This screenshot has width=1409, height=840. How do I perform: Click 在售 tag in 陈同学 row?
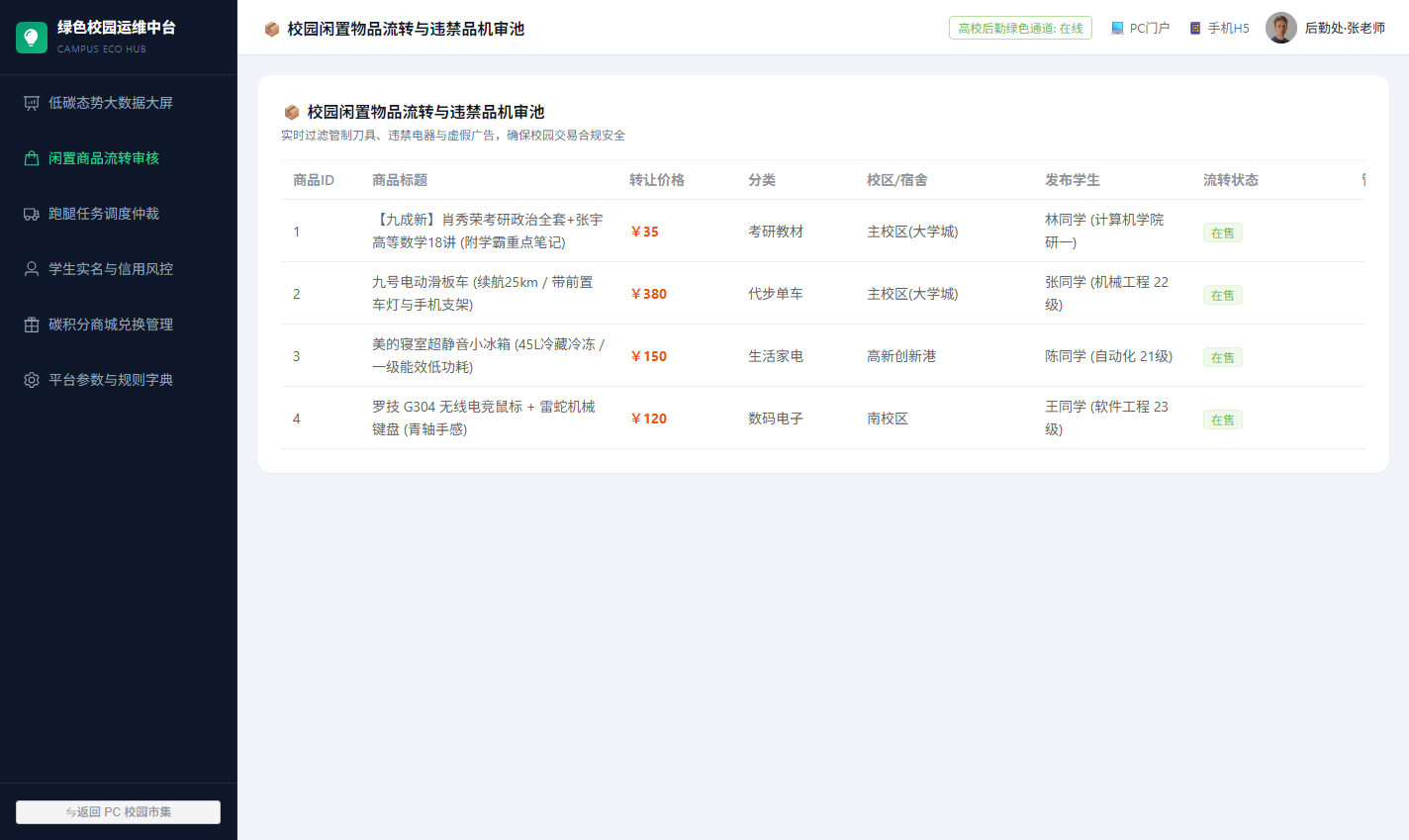click(x=1223, y=357)
